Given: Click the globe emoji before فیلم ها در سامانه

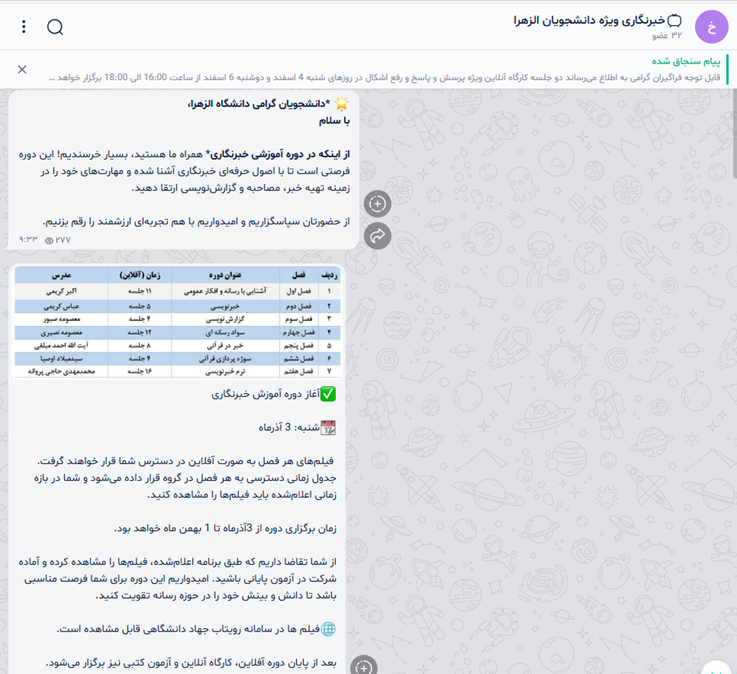Looking at the screenshot, I should tap(328, 629).
